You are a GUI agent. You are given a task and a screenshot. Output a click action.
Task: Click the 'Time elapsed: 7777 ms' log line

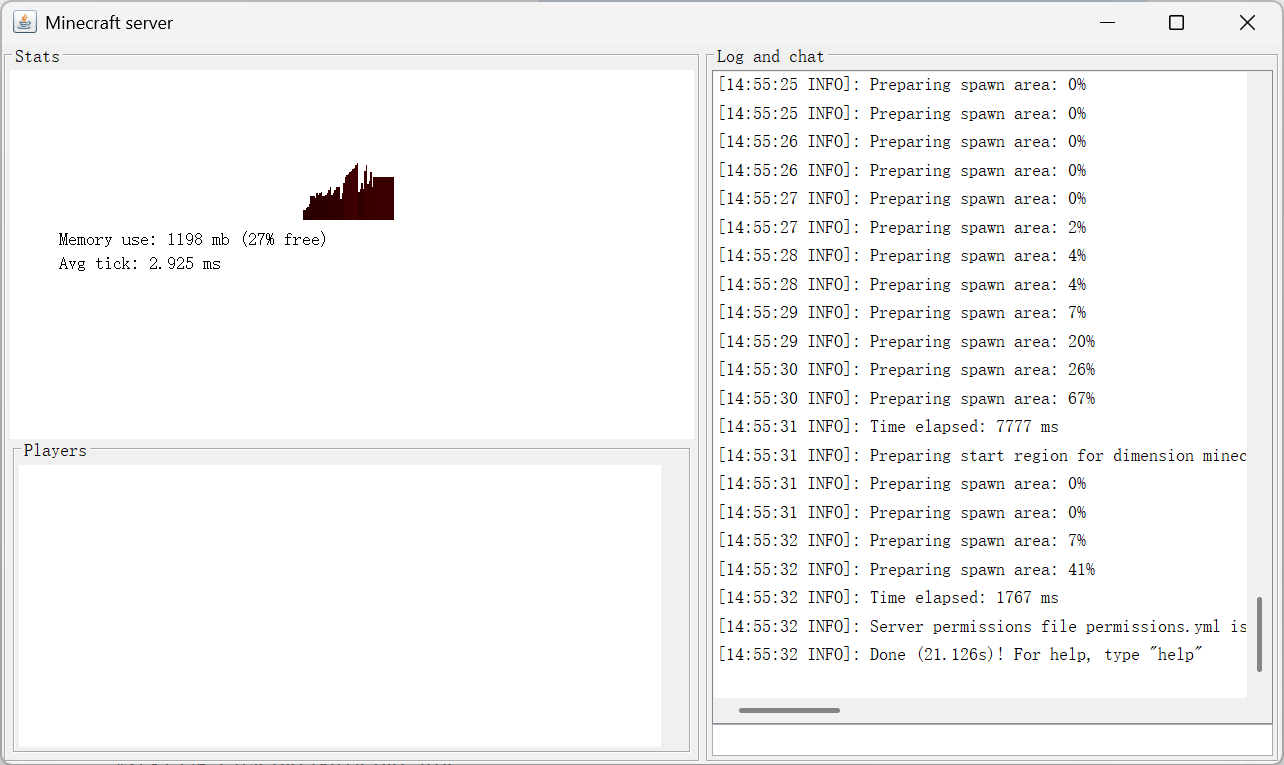pos(888,427)
